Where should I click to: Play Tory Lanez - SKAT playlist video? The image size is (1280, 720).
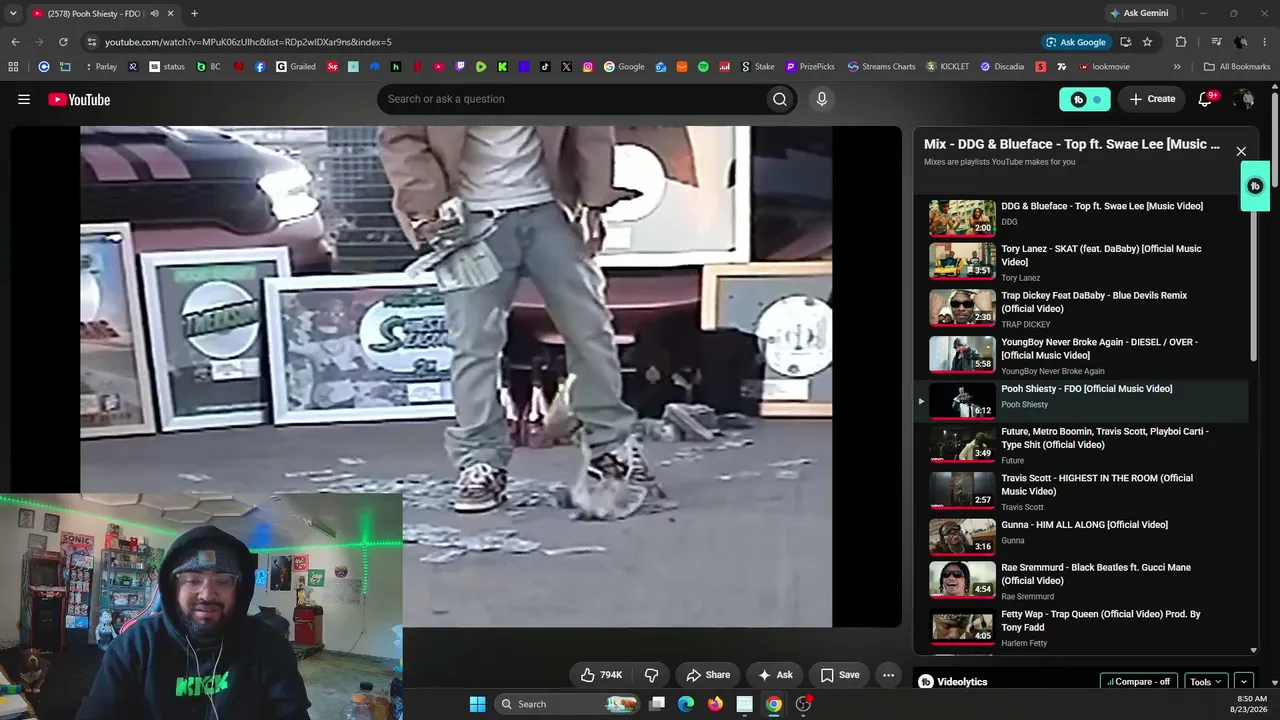point(1080,262)
